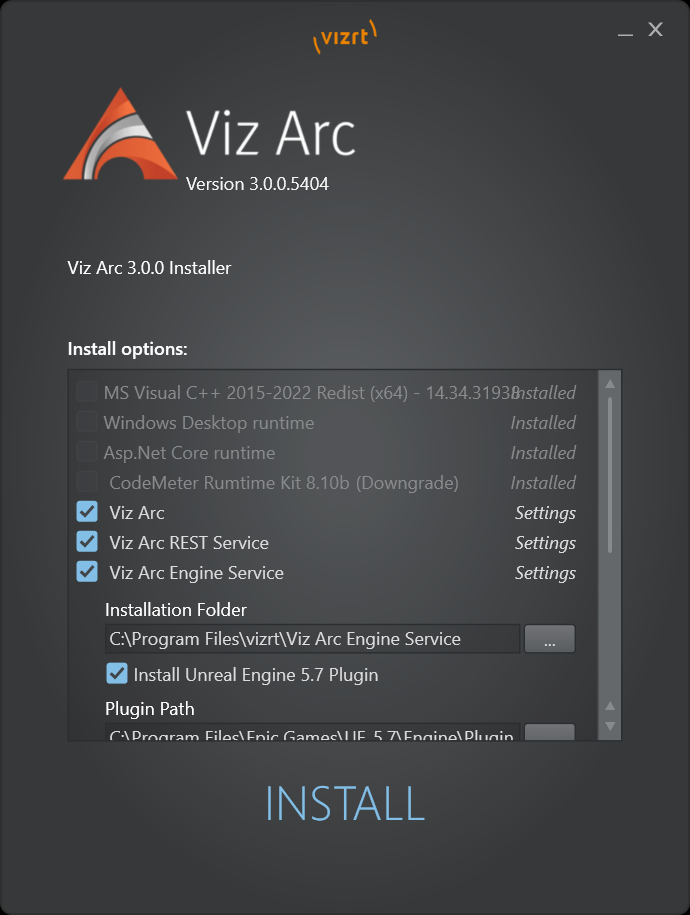Toggle the Viz Arc REST Service checkbox
The width and height of the screenshot is (690, 915).
[x=87, y=542]
